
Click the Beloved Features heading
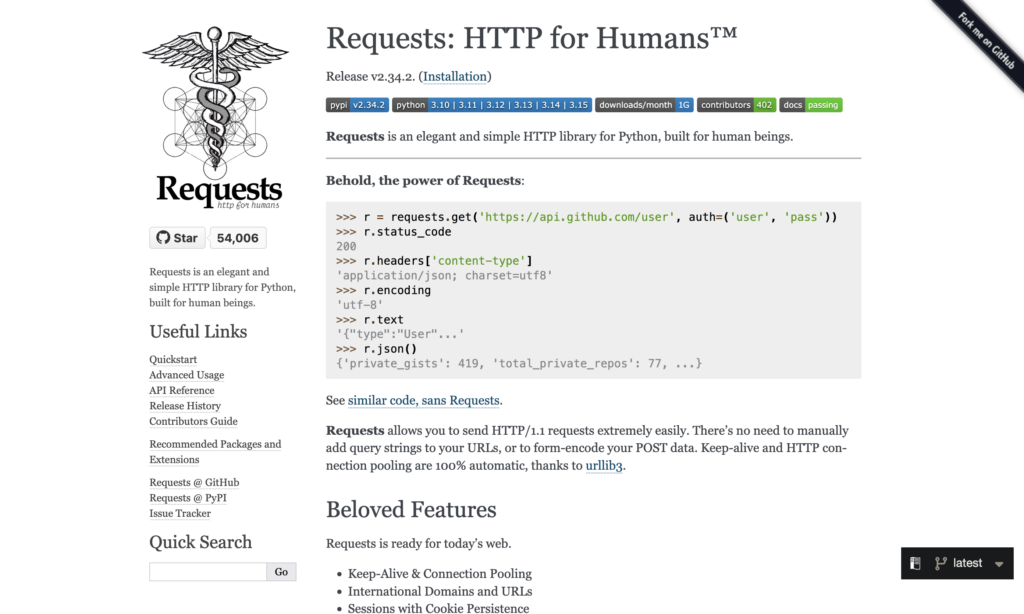411,509
